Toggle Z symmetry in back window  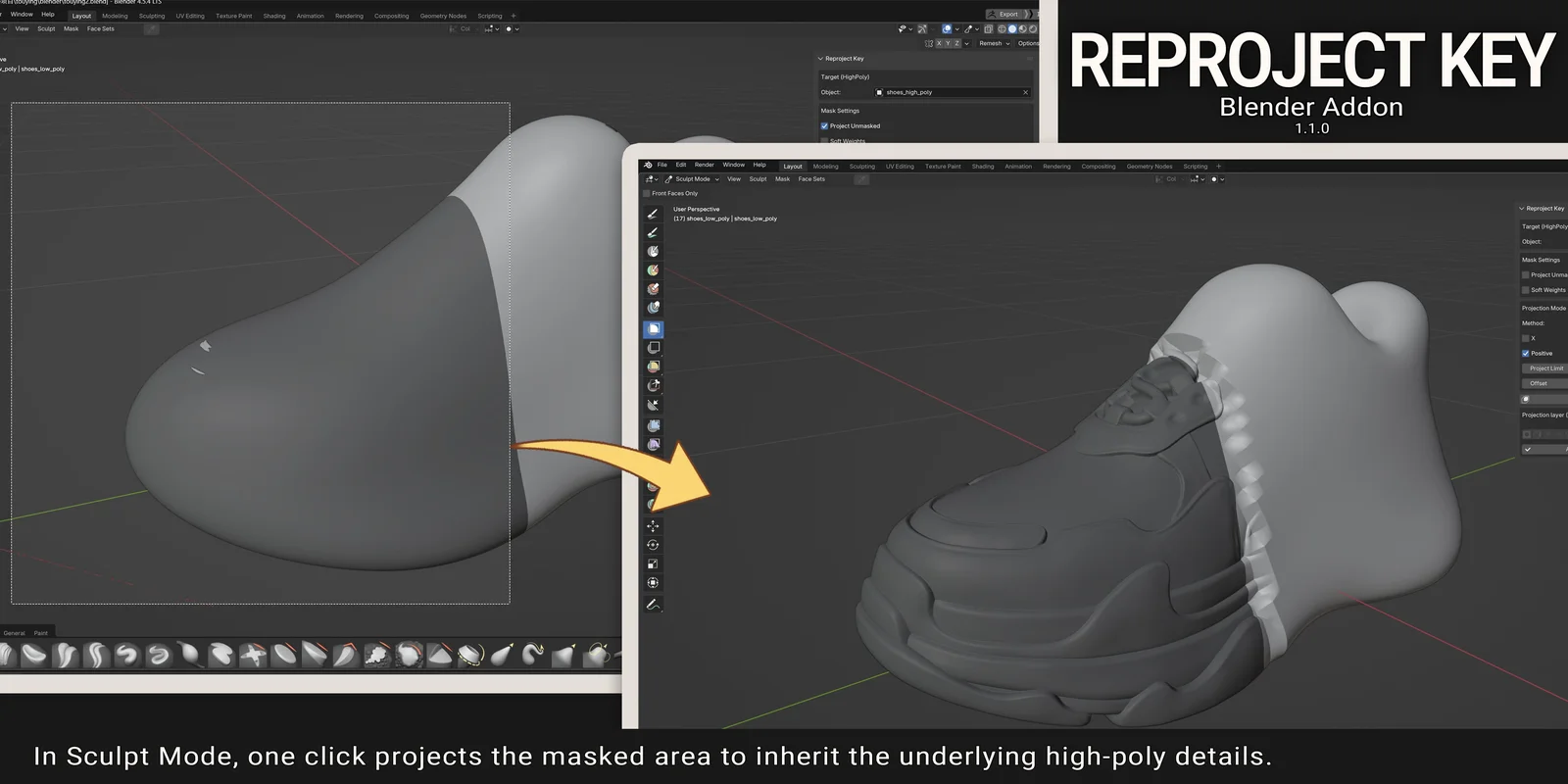956,43
